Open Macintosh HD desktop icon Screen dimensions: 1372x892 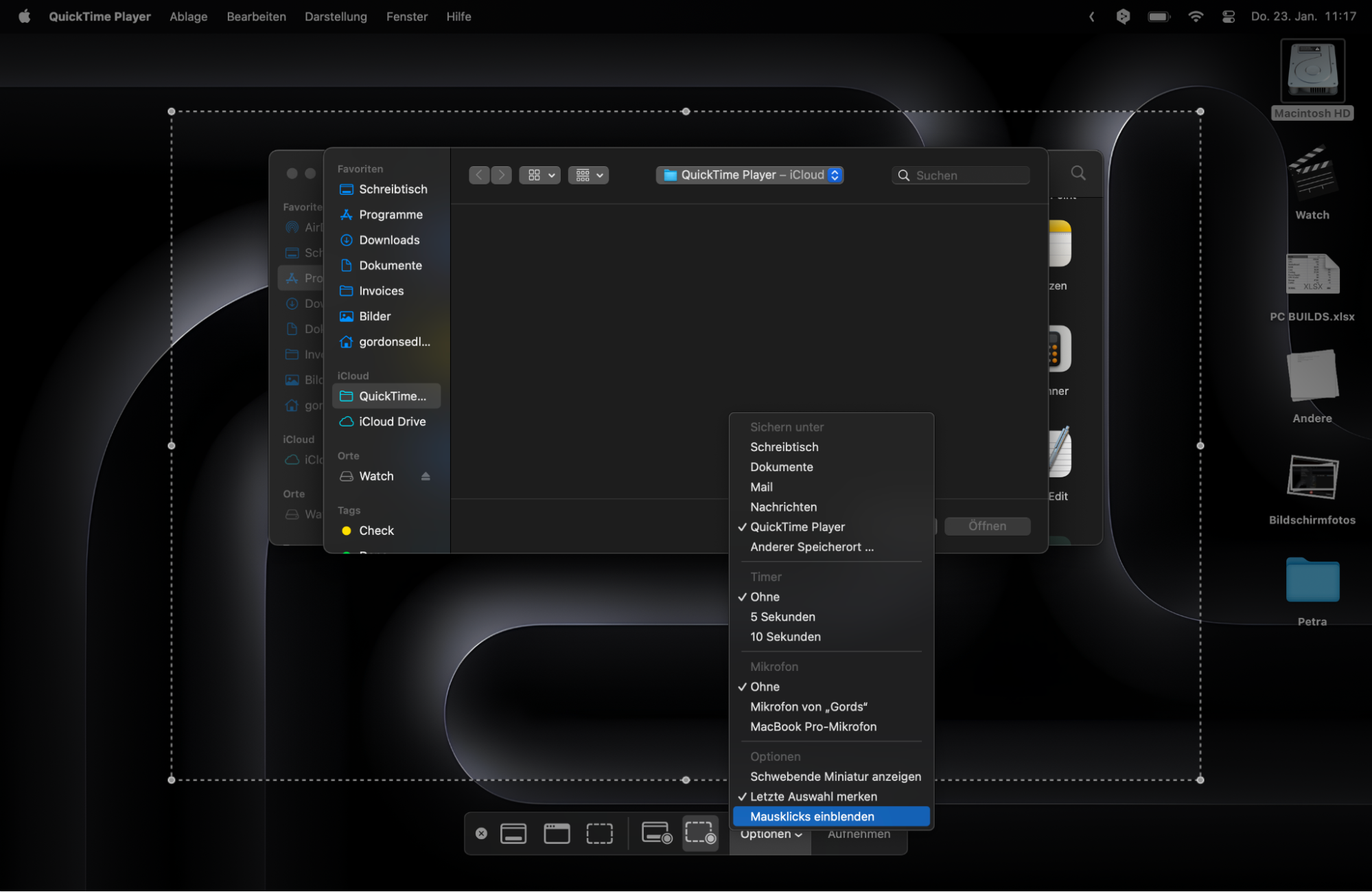tap(1312, 80)
